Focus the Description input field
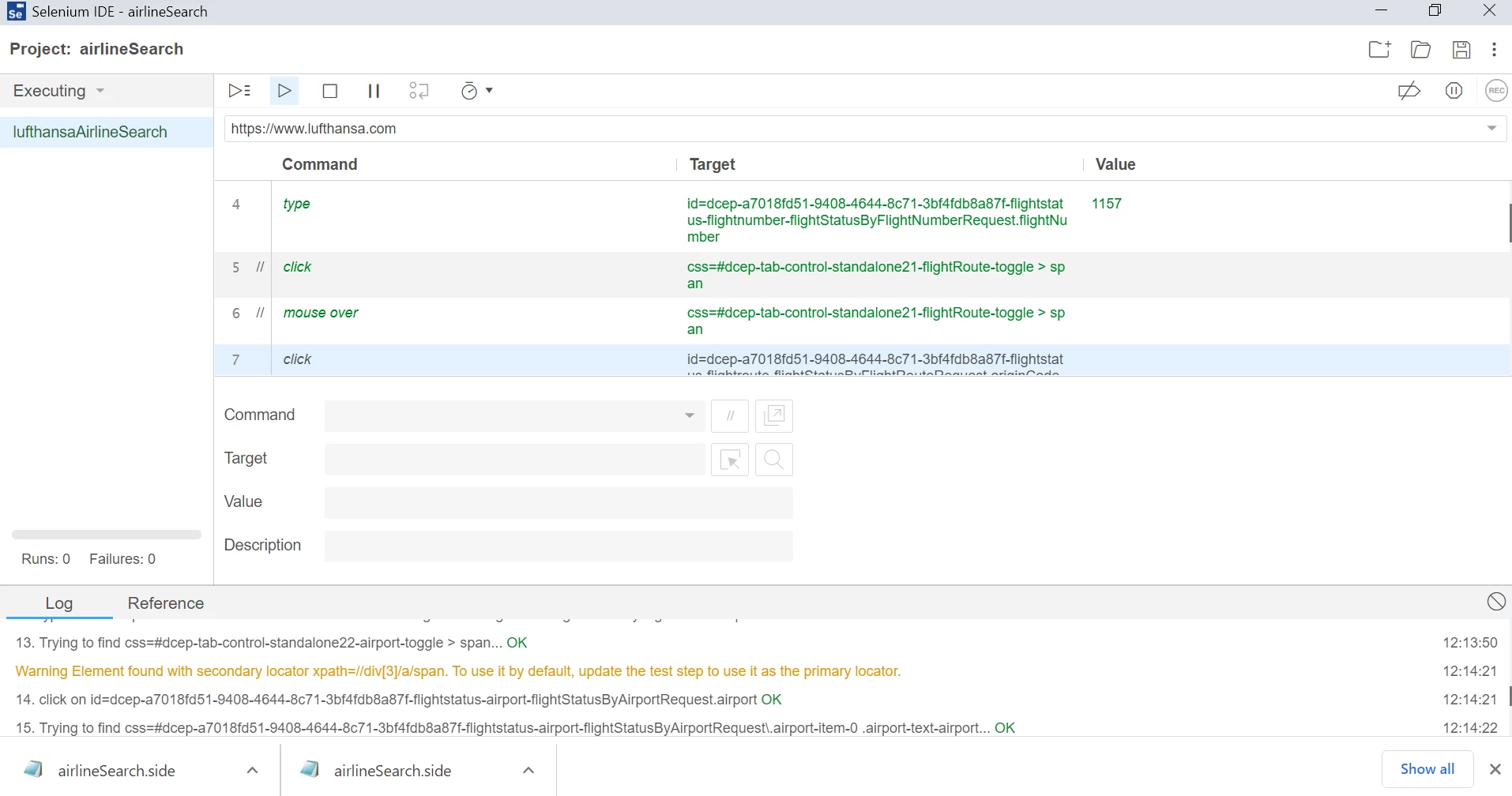Screen dimensions: 1512x796 pyautogui.click(x=559, y=546)
